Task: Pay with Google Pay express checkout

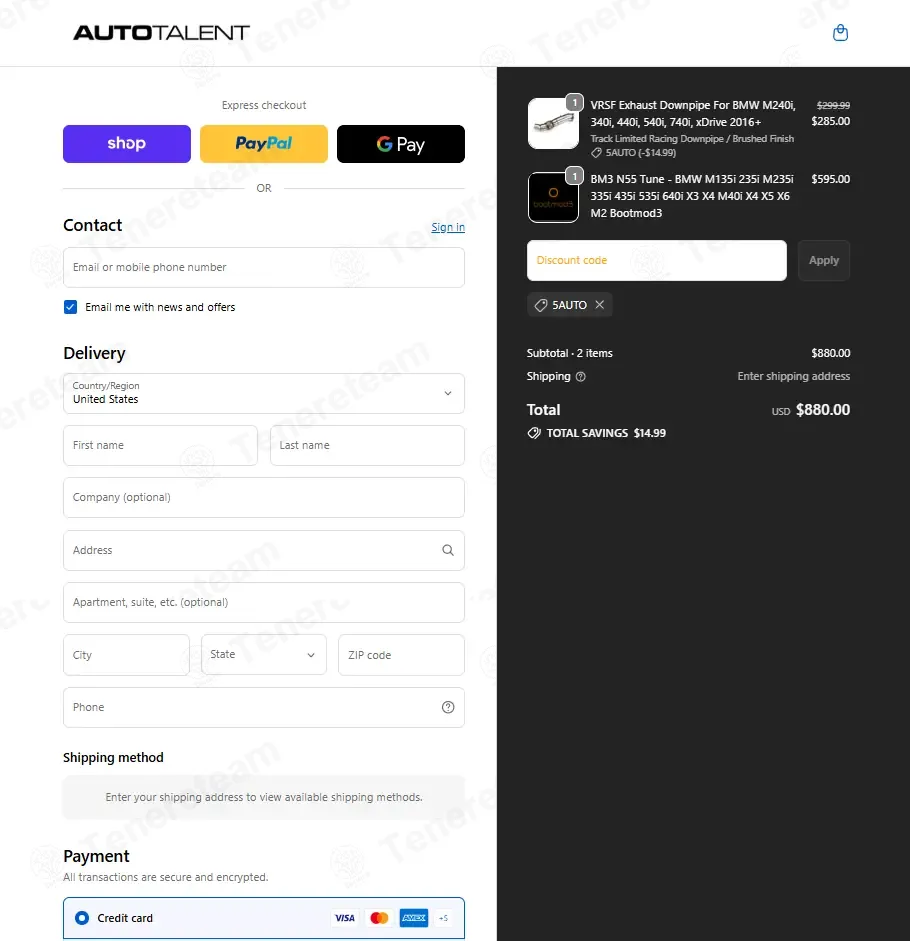Action: point(401,144)
